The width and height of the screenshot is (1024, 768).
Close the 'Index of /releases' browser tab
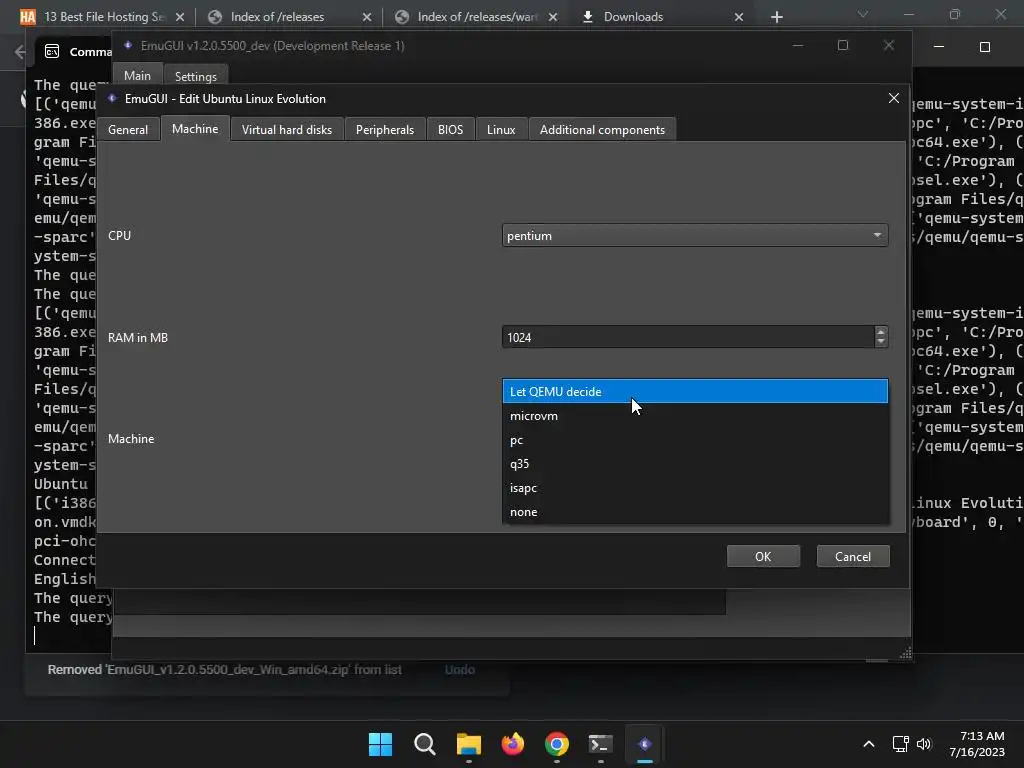(x=367, y=17)
